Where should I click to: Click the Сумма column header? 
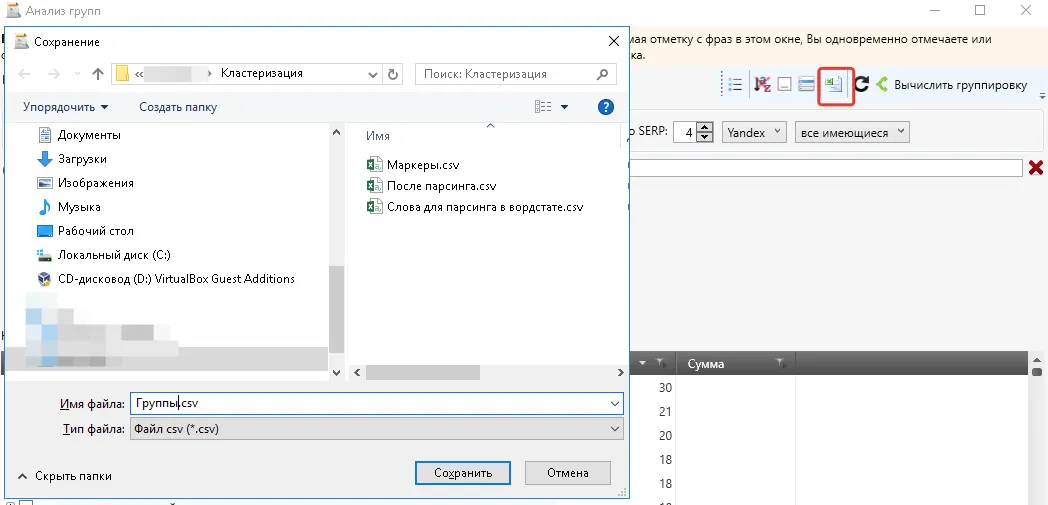point(735,363)
